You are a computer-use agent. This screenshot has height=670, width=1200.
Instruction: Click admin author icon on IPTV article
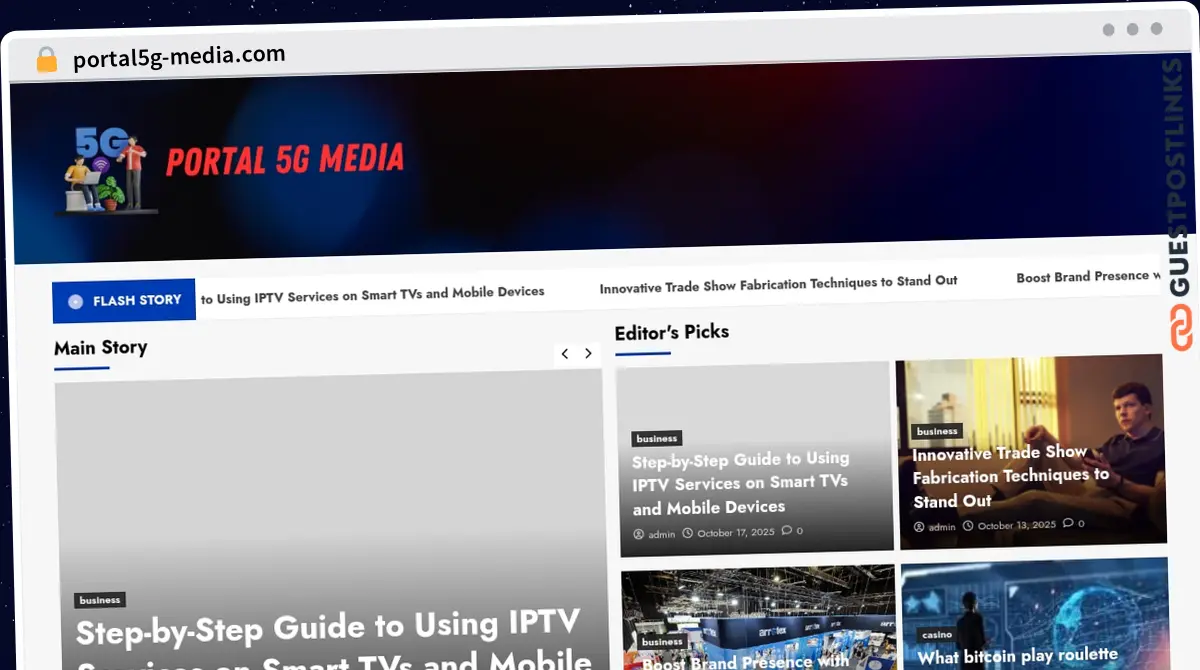(638, 534)
